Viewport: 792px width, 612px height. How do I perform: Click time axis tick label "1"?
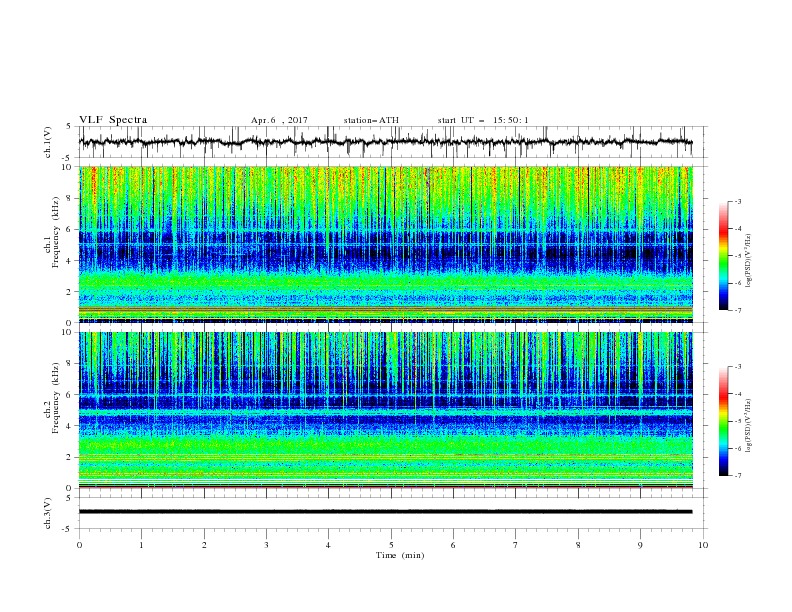coord(141,545)
